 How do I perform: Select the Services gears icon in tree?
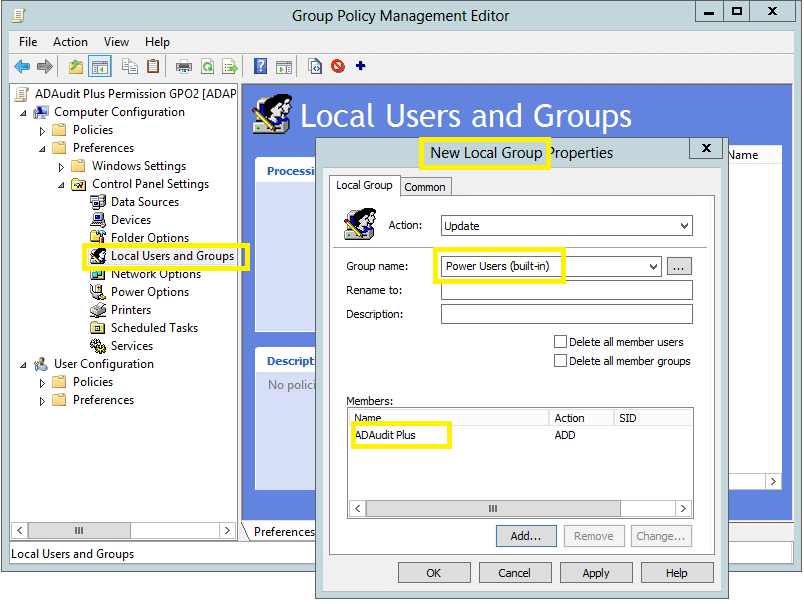pyautogui.click(x=98, y=346)
